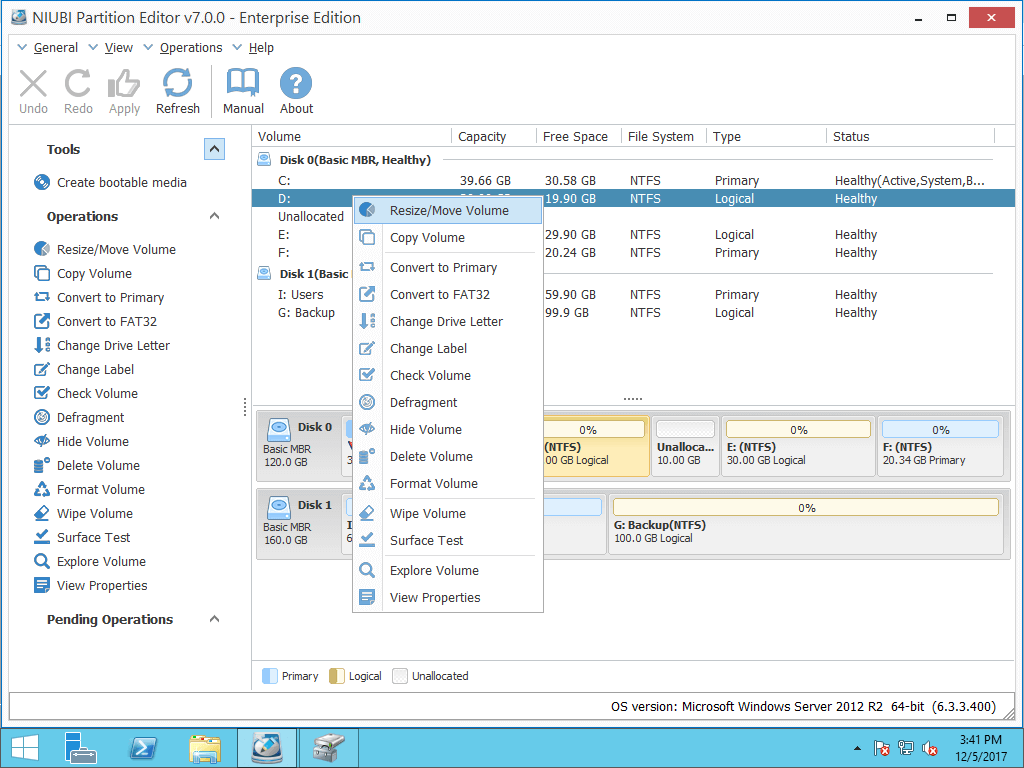Click sidebar Change Label icon

42,369
